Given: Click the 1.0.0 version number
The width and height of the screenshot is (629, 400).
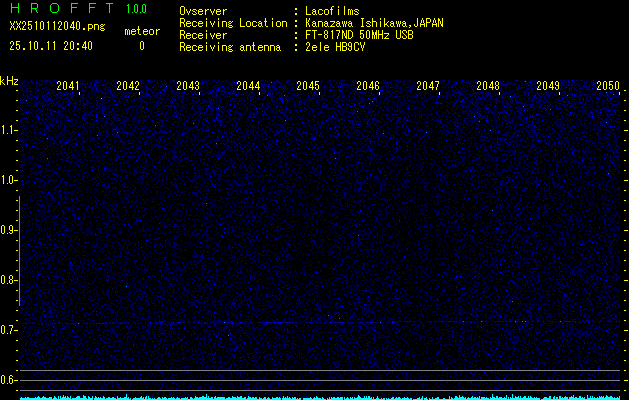Looking at the screenshot, I should click(136, 9).
